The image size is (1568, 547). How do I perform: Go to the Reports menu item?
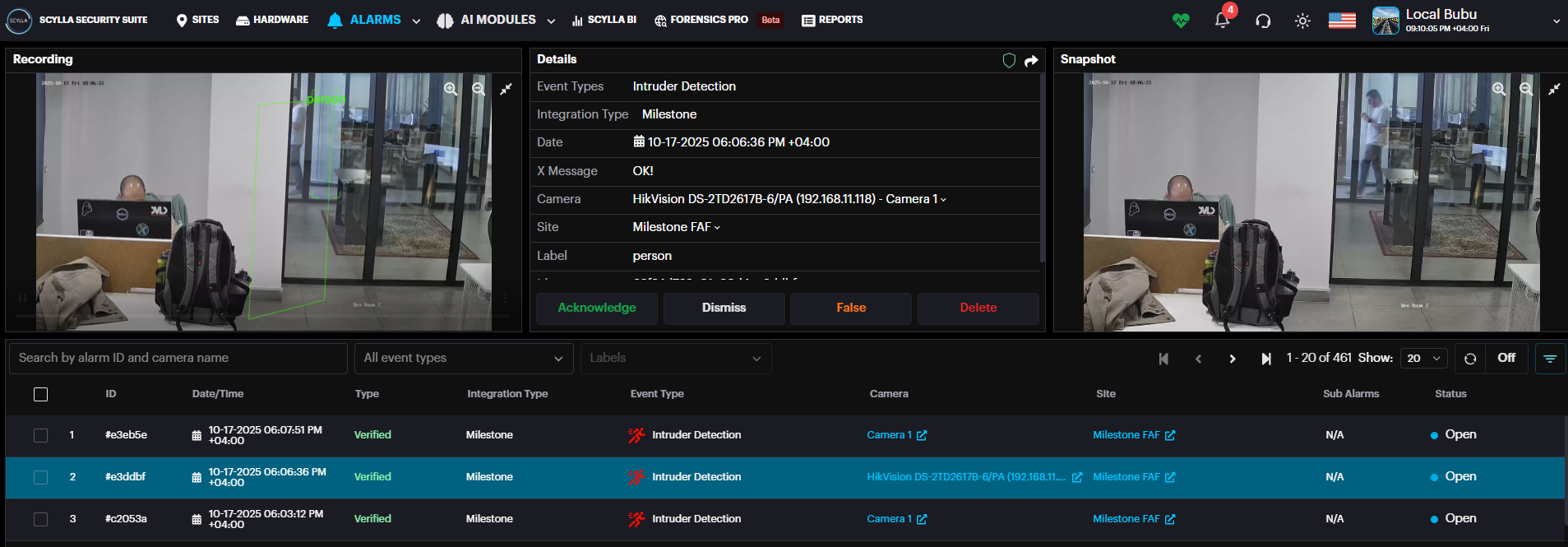click(832, 20)
